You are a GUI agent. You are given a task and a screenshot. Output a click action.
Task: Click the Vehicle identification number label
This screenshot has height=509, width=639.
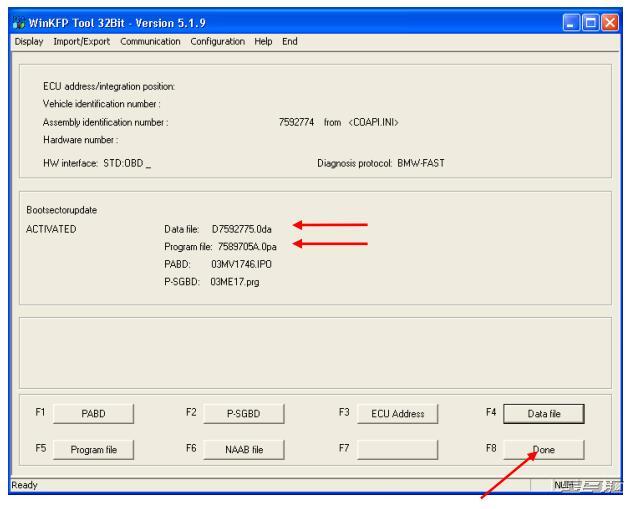tap(101, 104)
